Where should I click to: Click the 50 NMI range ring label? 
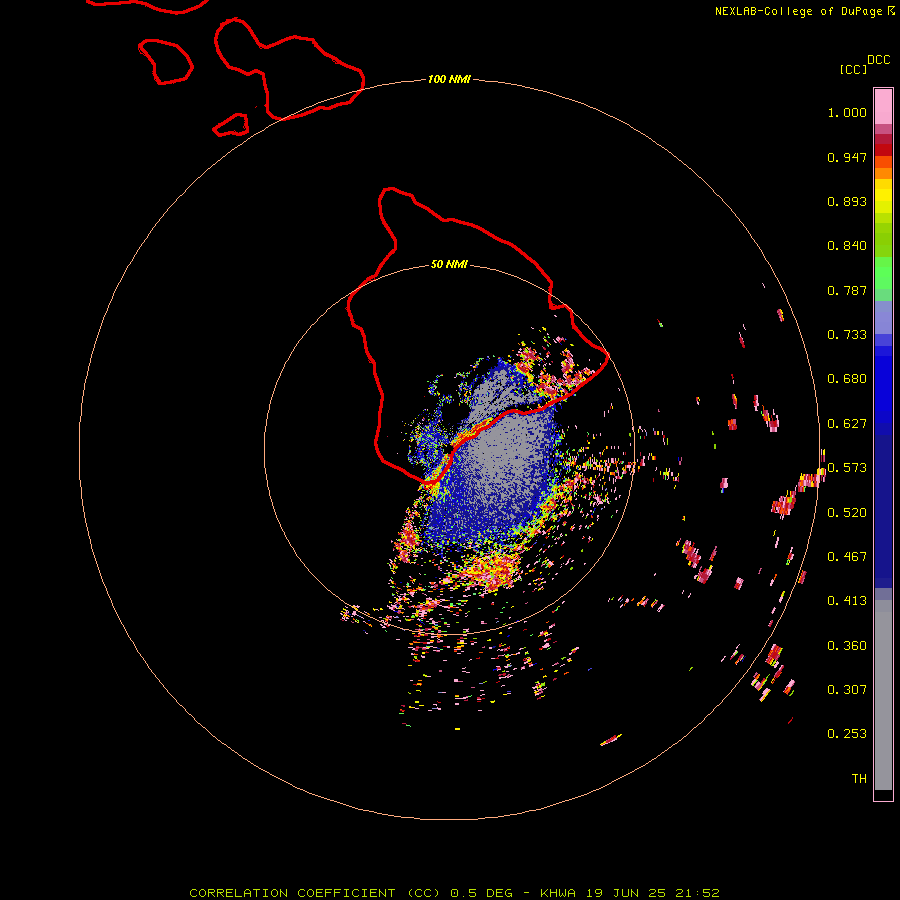click(x=449, y=264)
